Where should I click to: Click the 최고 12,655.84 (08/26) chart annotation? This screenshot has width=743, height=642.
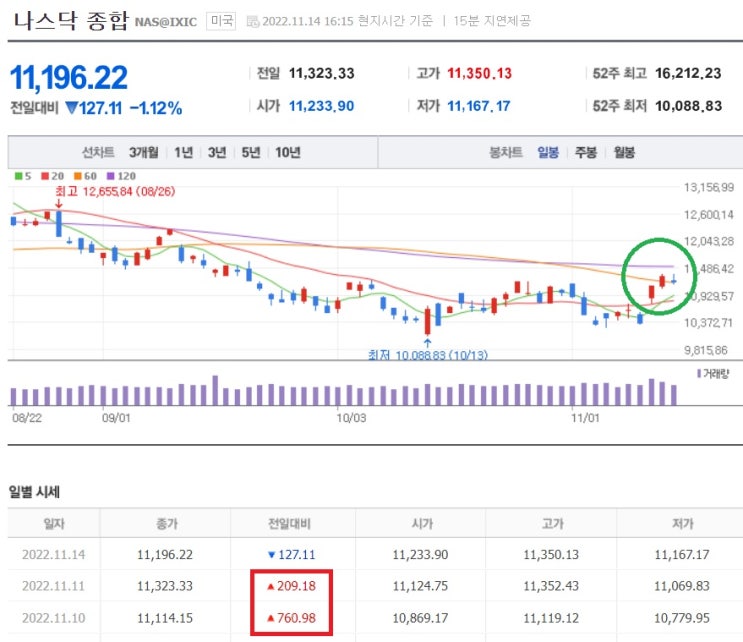point(115,191)
